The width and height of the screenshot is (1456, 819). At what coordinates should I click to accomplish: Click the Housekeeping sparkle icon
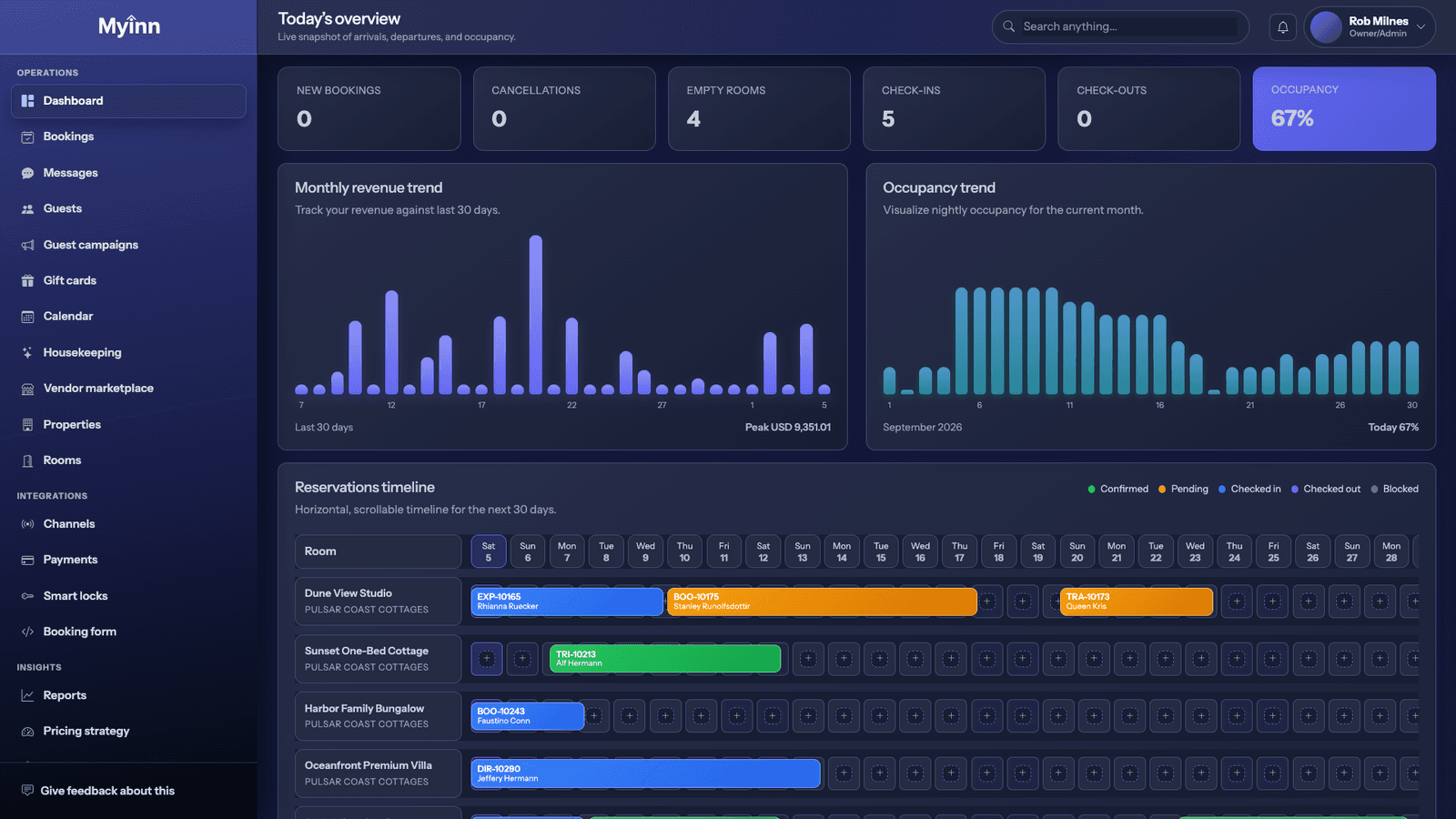pyautogui.click(x=27, y=352)
